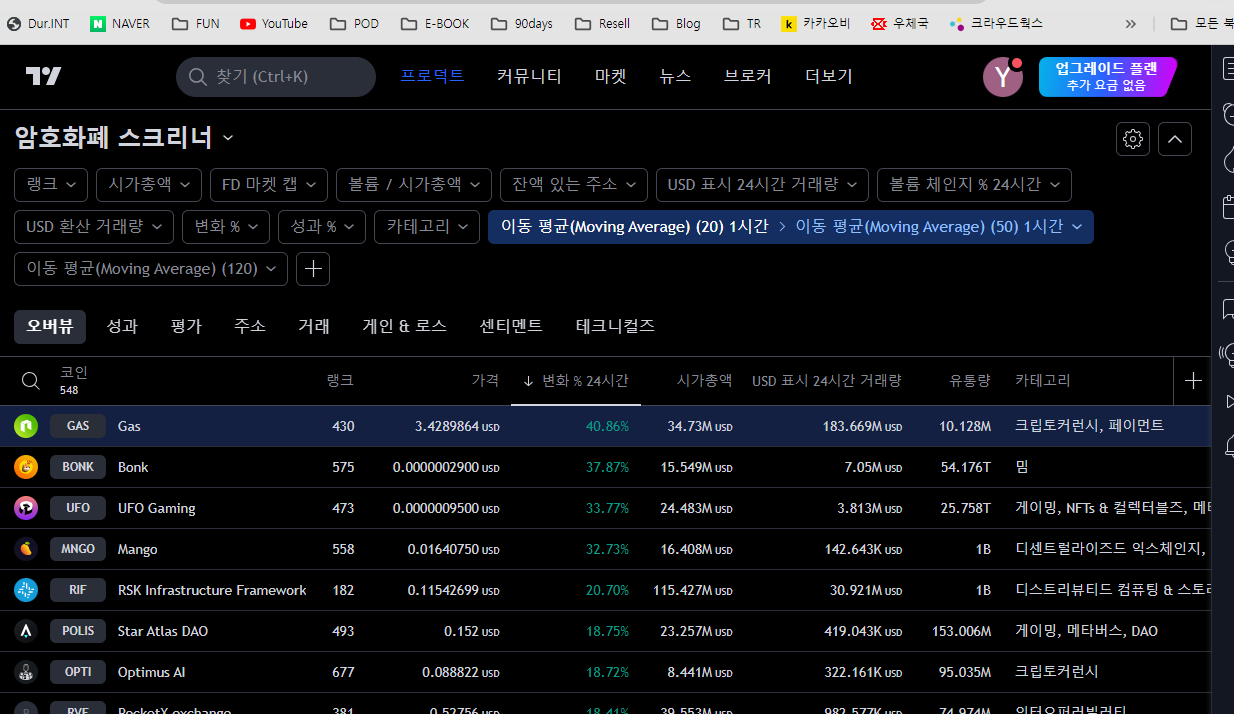Open the NAVER bookmark

click(x=120, y=23)
